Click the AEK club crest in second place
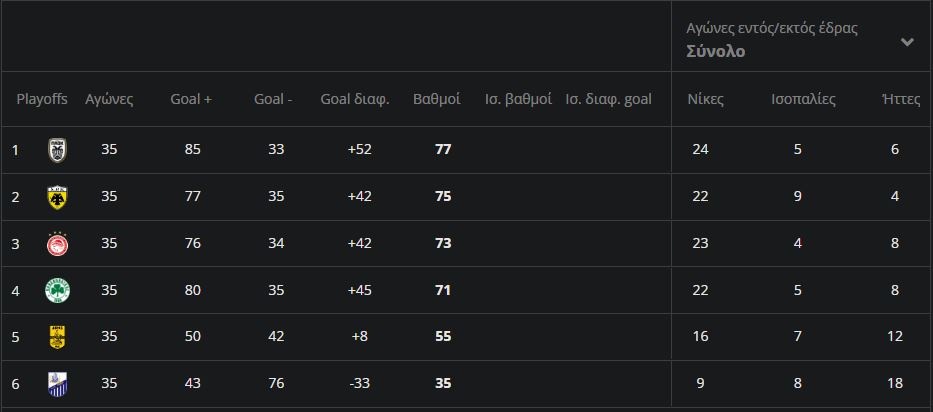The width and height of the screenshot is (933, 412). click(x=57, y=197)
